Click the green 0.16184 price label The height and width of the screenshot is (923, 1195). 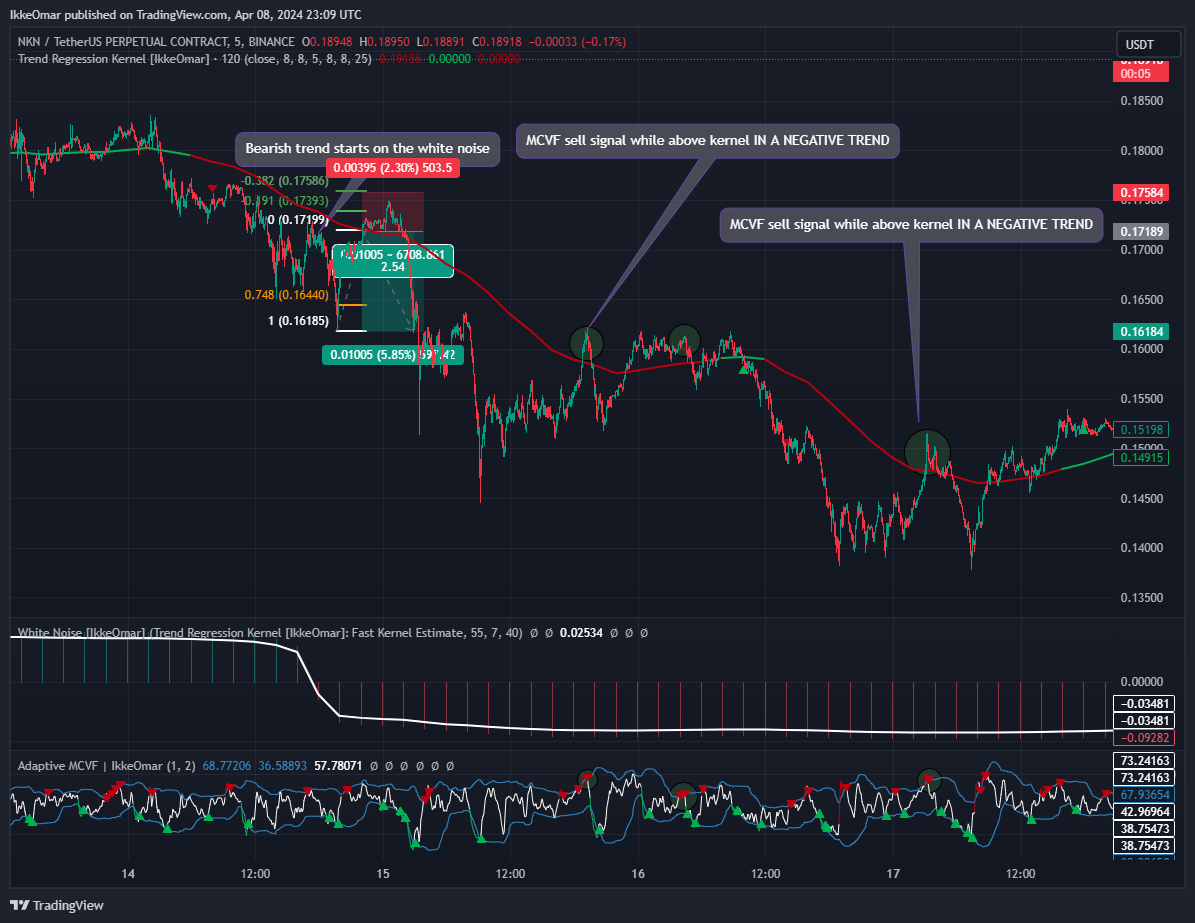point(1141,332)
